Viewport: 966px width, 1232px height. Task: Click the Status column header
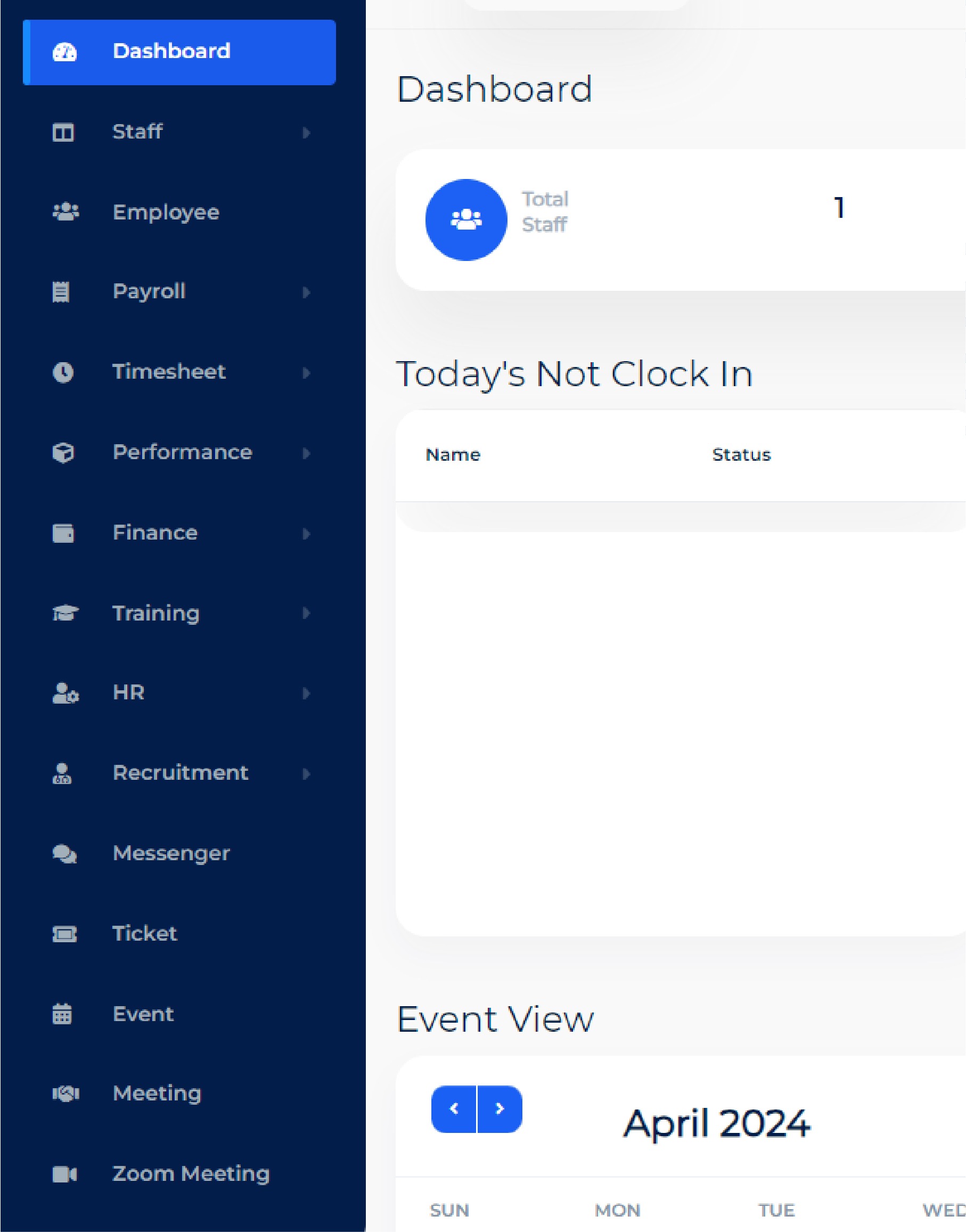[741, 454]
